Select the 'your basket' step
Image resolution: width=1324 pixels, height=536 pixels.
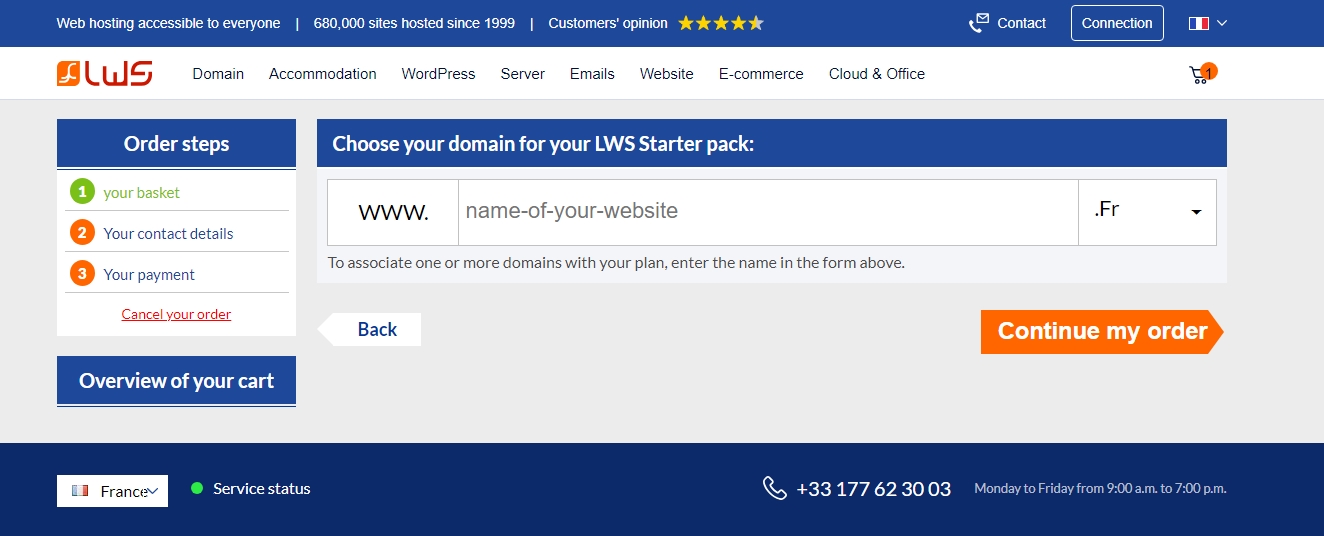142,192
